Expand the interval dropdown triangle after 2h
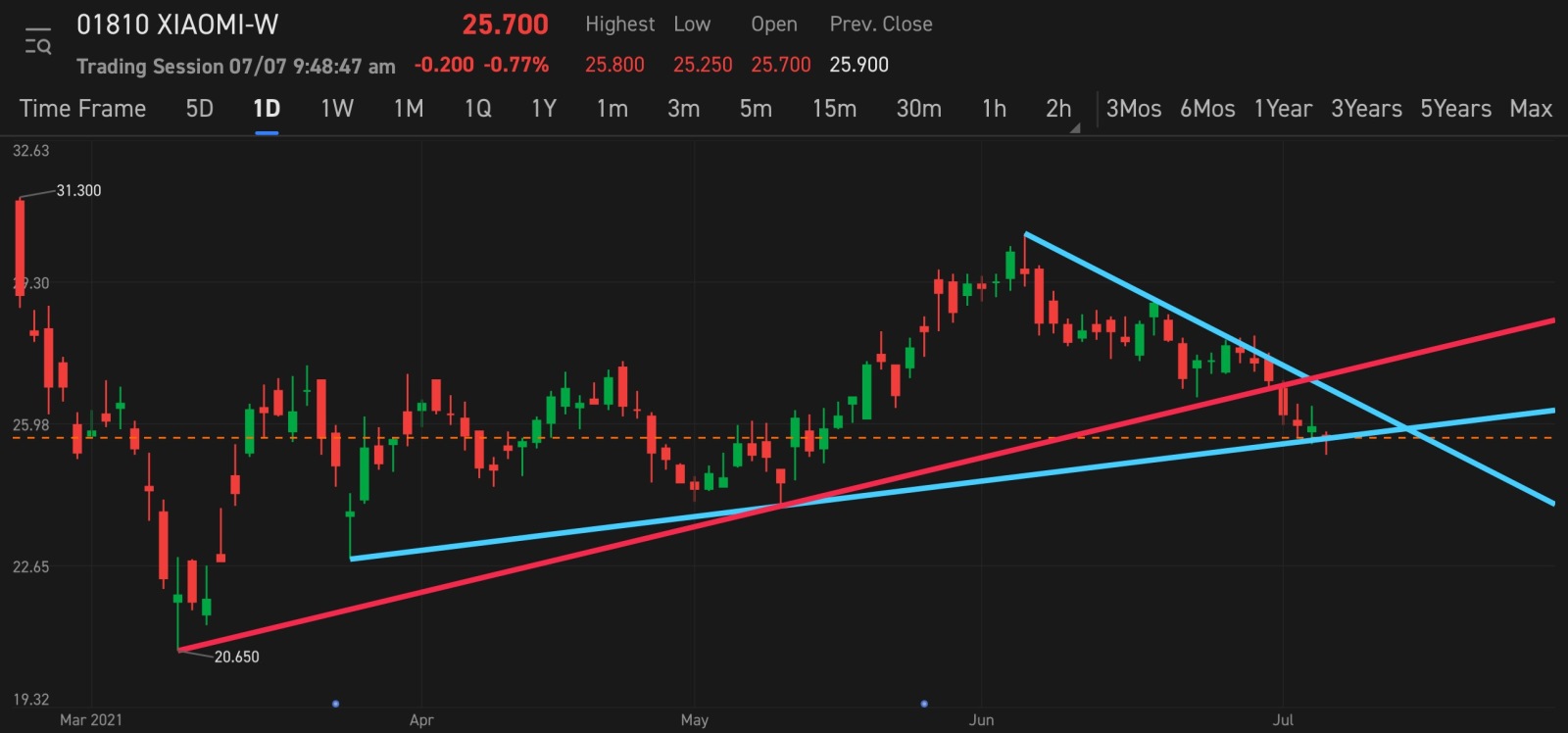 [x=1075, y=127]
